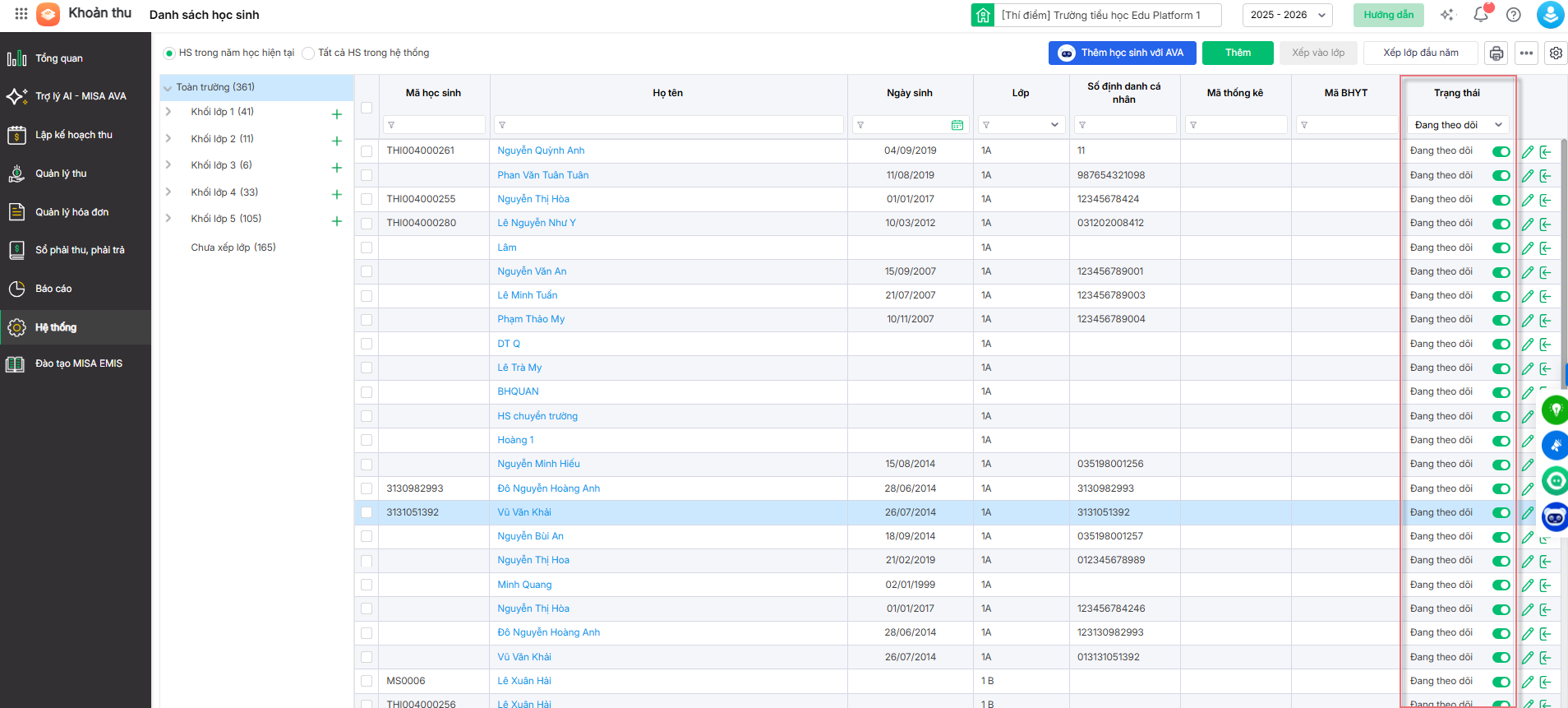The image size is (1568, 708).
Task: Toggle tracking status for Nguyễn Thị Hòa 12345678424
Action: click(x=1501, y=200)
